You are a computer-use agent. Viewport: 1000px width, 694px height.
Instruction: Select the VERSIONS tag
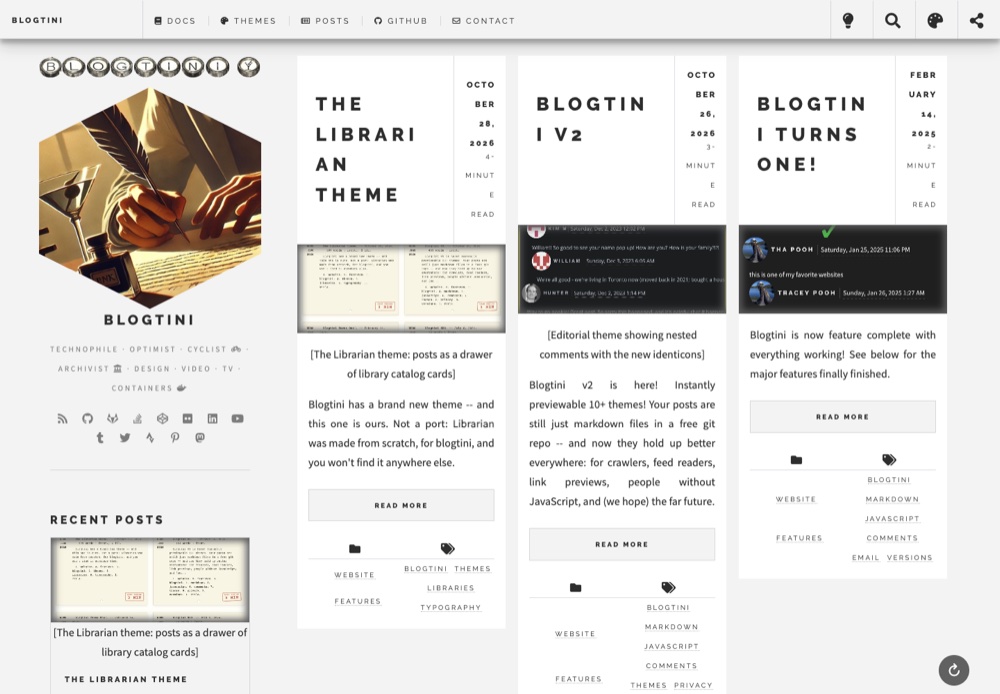pyautogui.click(x=909, y=557)
